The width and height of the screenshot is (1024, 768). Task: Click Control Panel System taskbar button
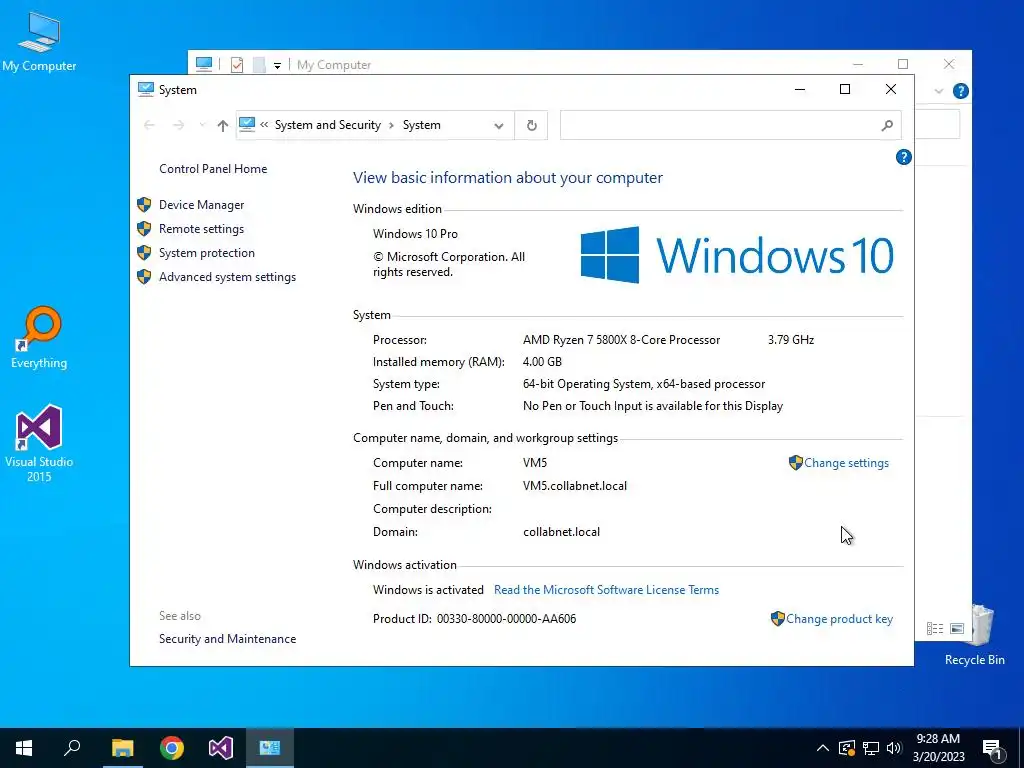[x=270, y=748]
